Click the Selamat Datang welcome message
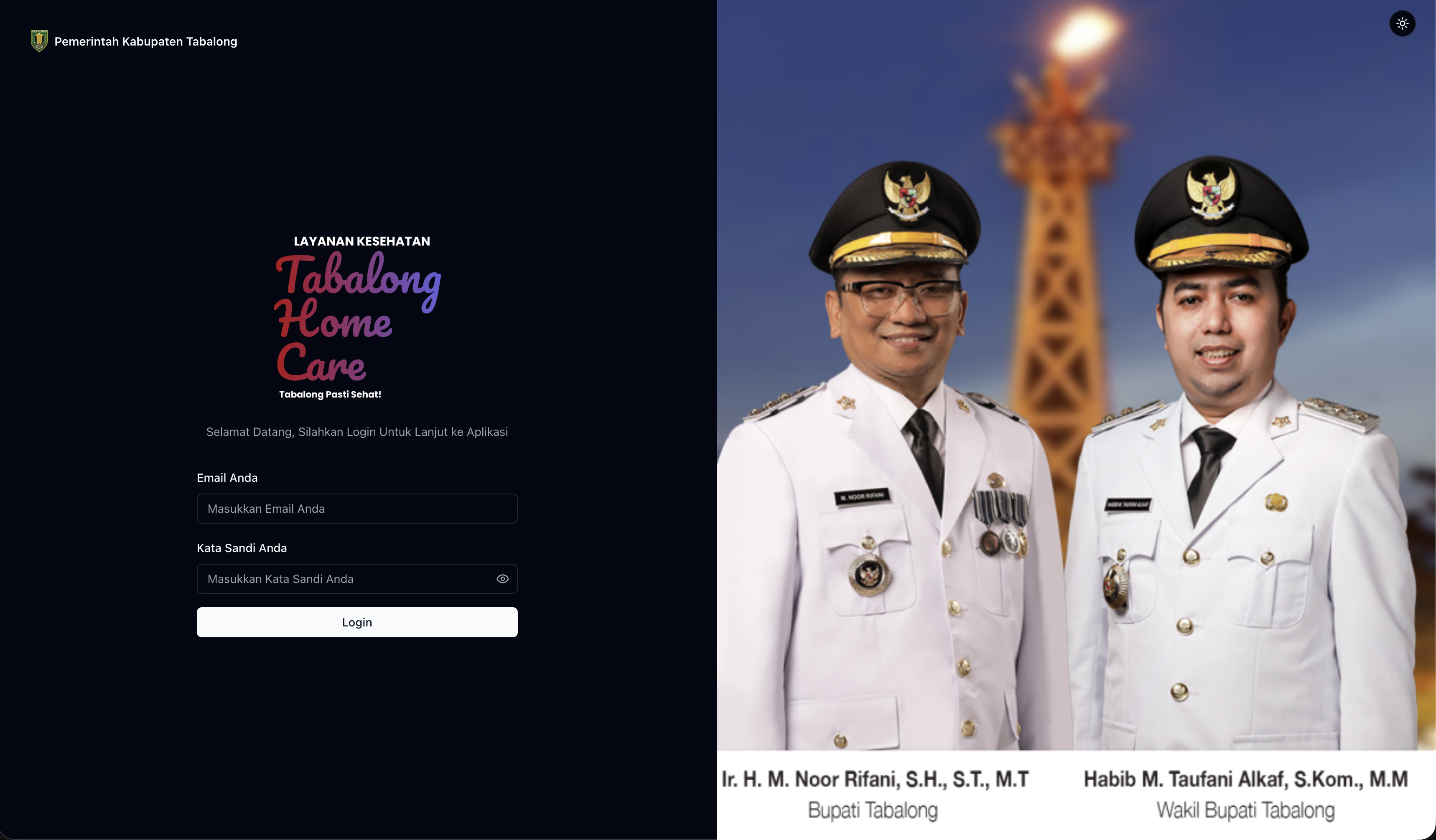Viewport: 1436px width, 840px height. coord(357,432)
